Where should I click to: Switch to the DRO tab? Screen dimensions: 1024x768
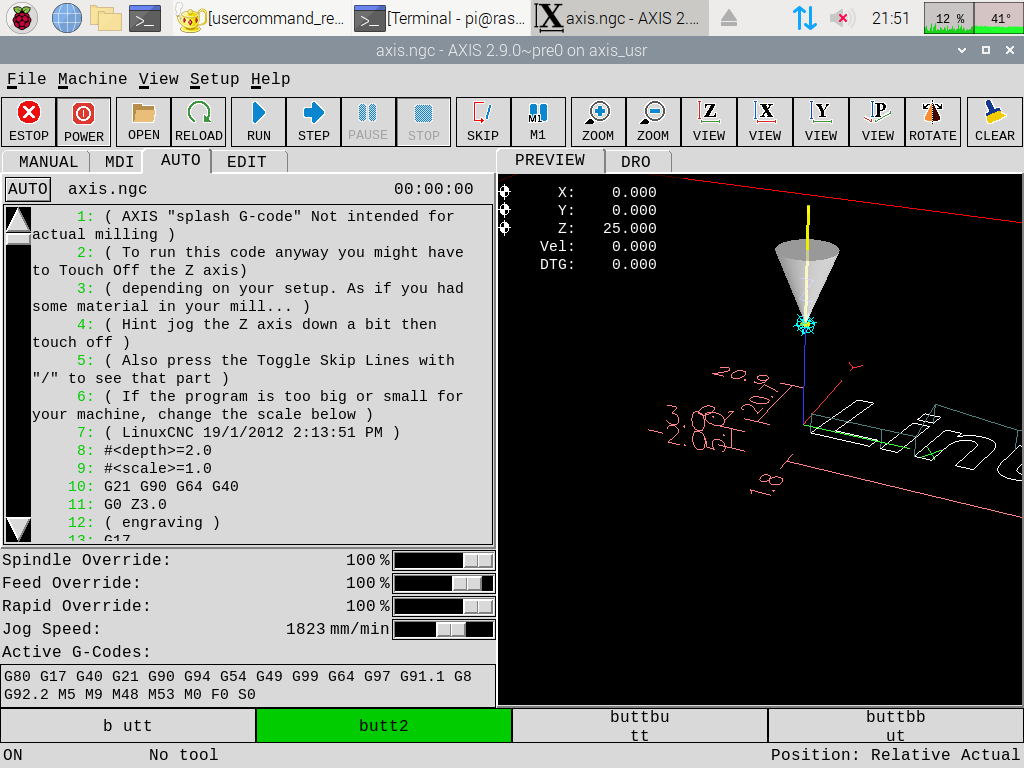(635, 162)
